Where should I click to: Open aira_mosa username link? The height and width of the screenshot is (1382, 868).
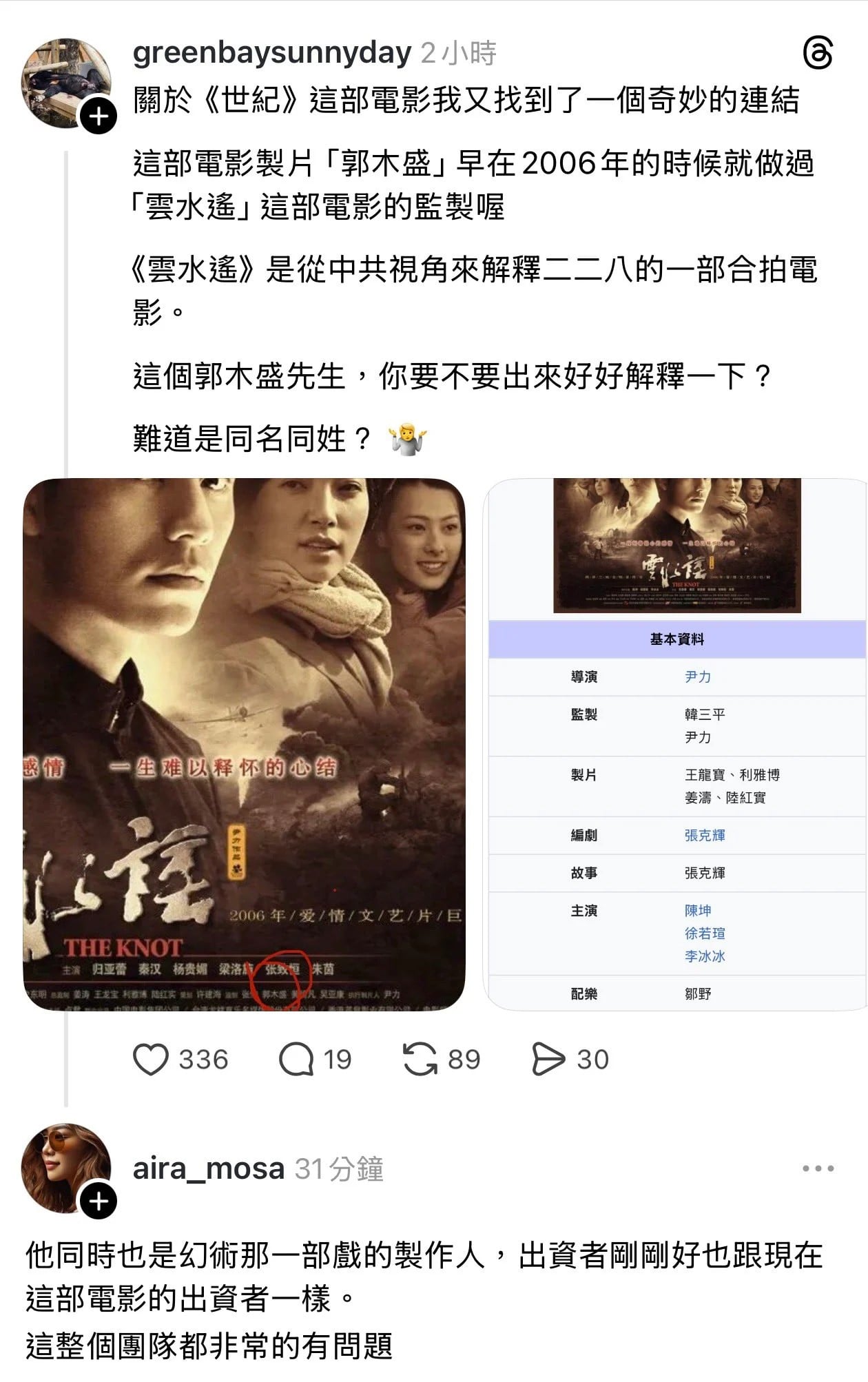[209, 1168]
